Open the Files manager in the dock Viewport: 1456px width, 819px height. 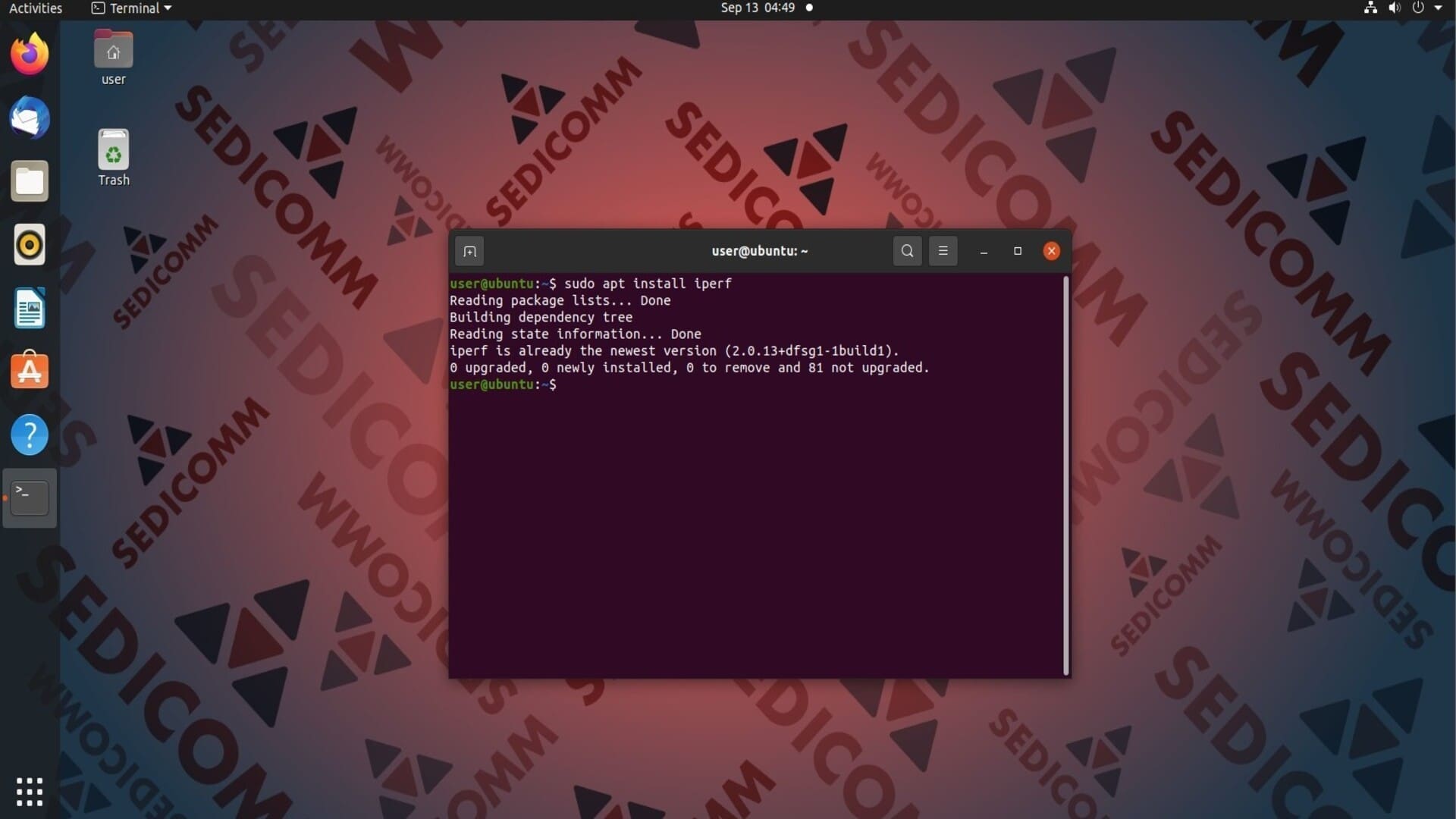pyautogui.click(x=30, y=181)
